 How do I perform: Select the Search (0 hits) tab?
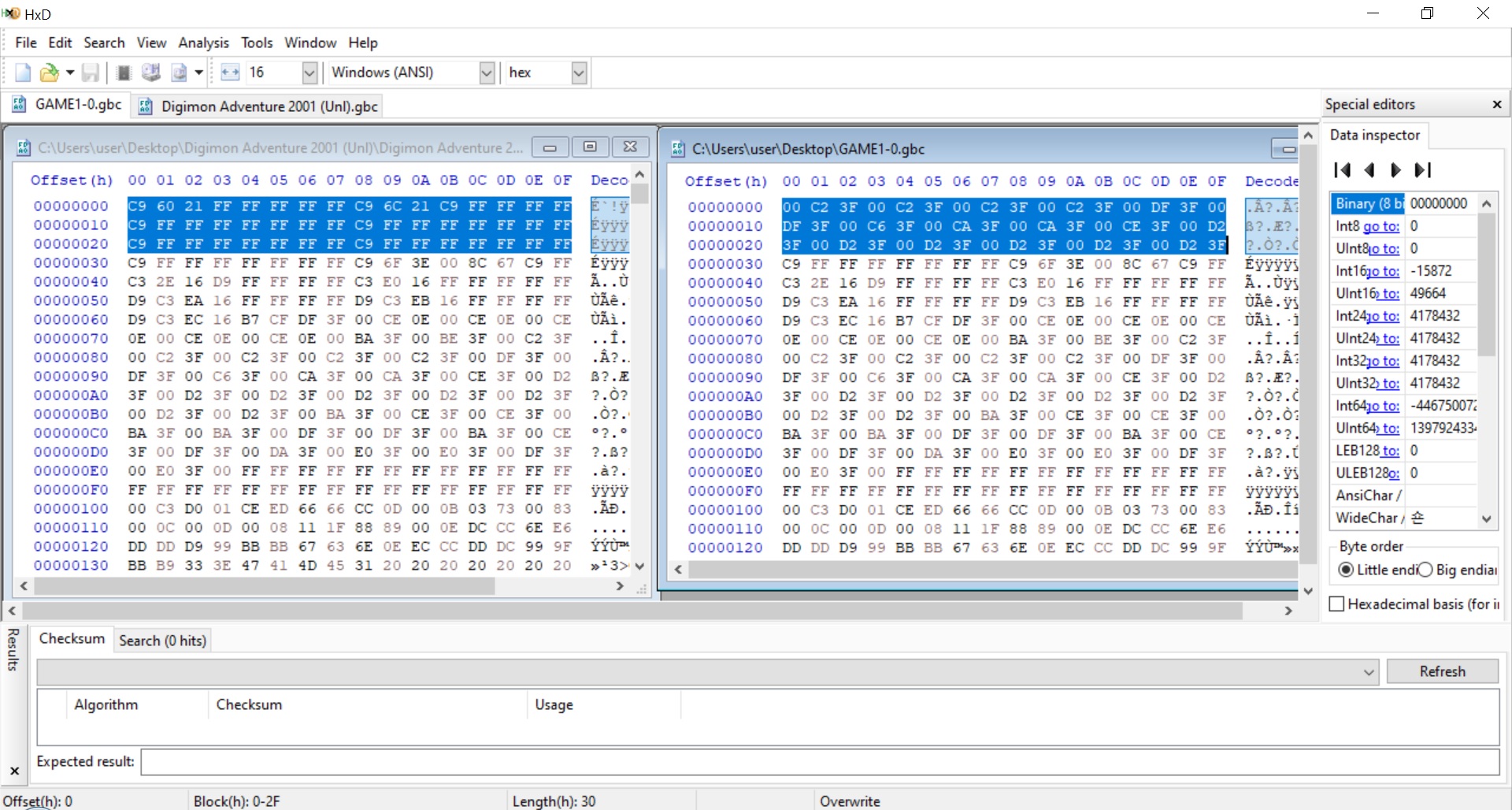[x=162, y=641]
